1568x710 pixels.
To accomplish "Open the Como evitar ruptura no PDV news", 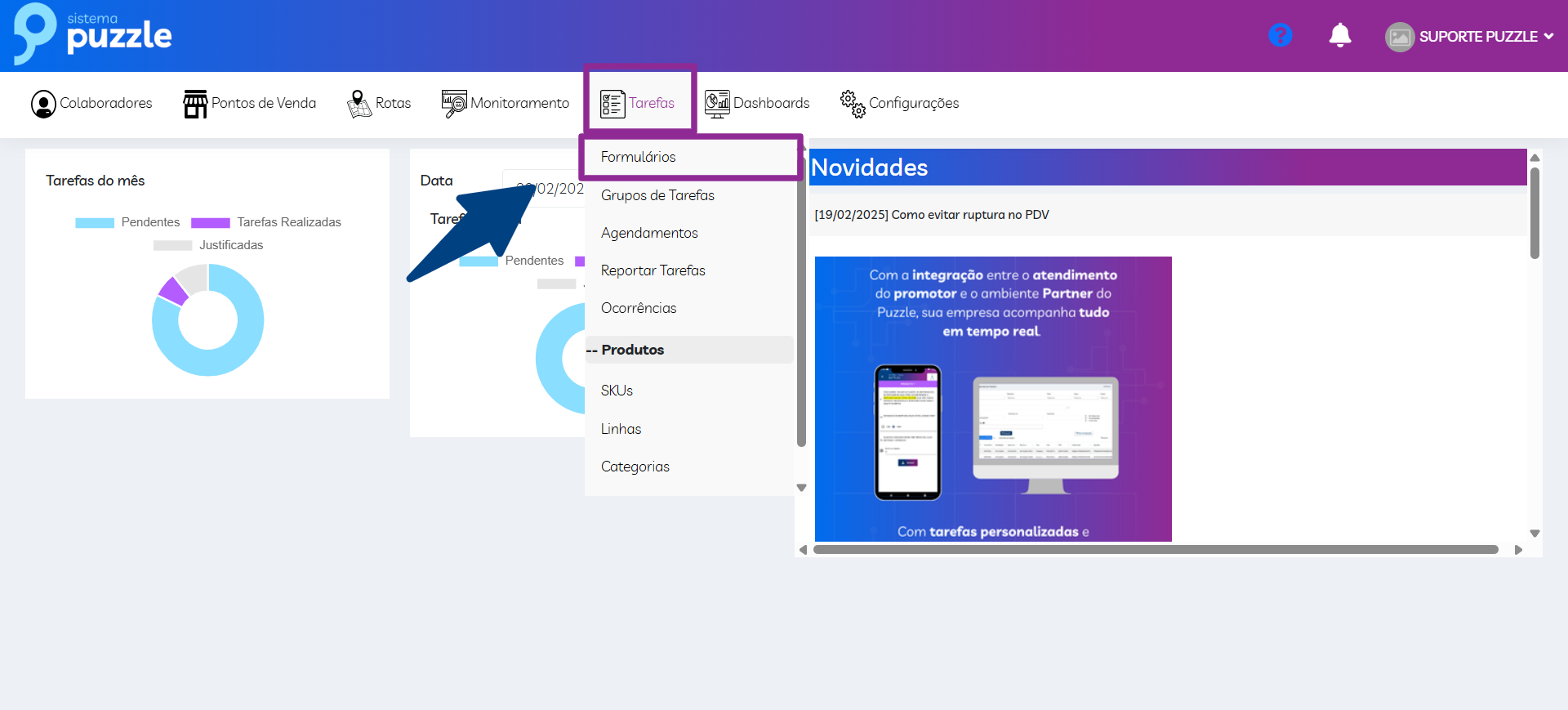I will pyautogui.click(x=932, y=215).
